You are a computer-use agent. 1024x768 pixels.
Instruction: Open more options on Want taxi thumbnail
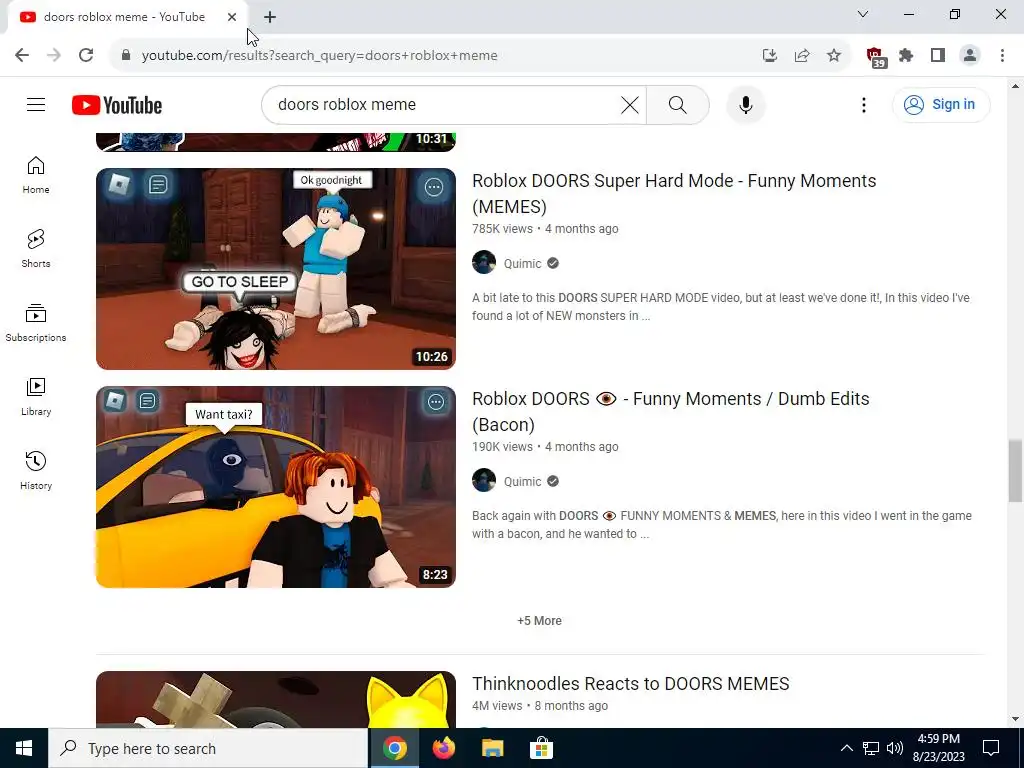436,402
